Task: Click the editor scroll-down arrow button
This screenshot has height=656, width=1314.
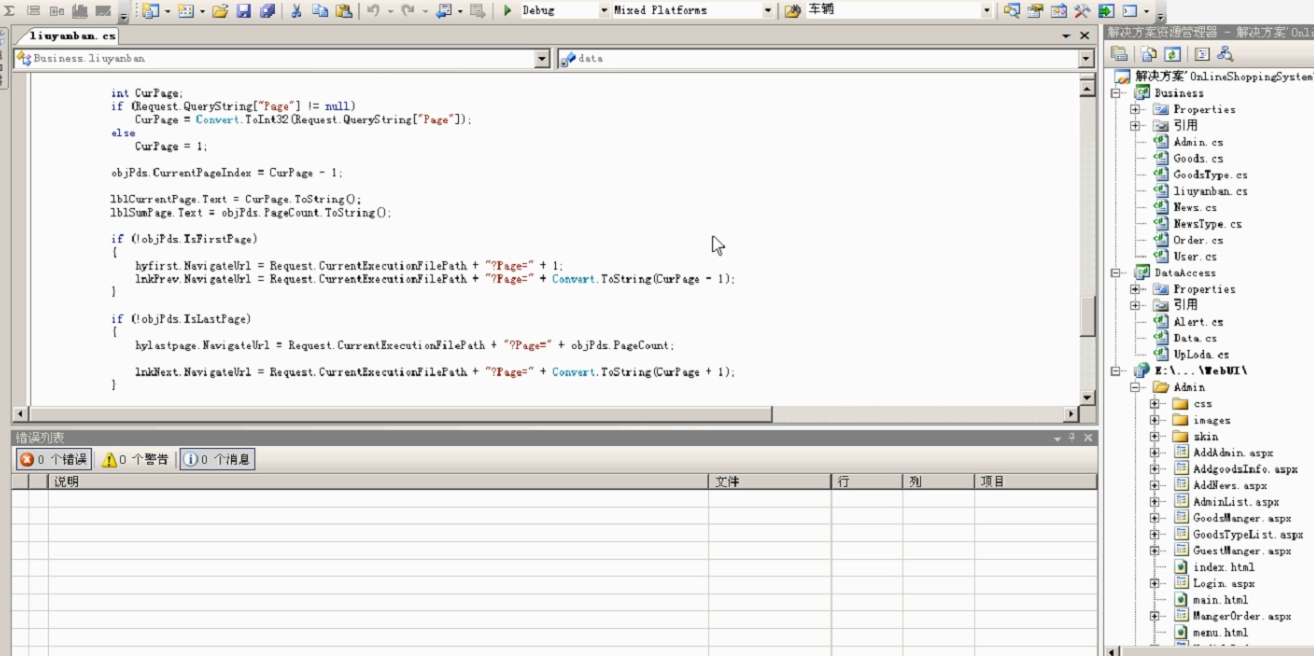Action: tap(1087, 399)
